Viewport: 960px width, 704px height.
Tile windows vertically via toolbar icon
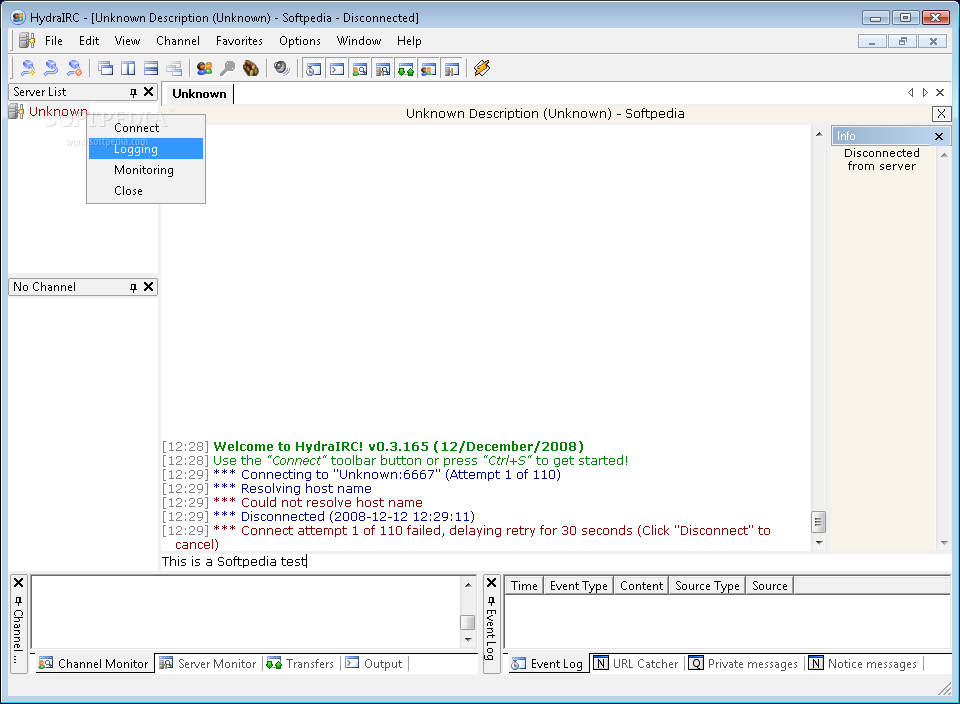tap(128, 68)
